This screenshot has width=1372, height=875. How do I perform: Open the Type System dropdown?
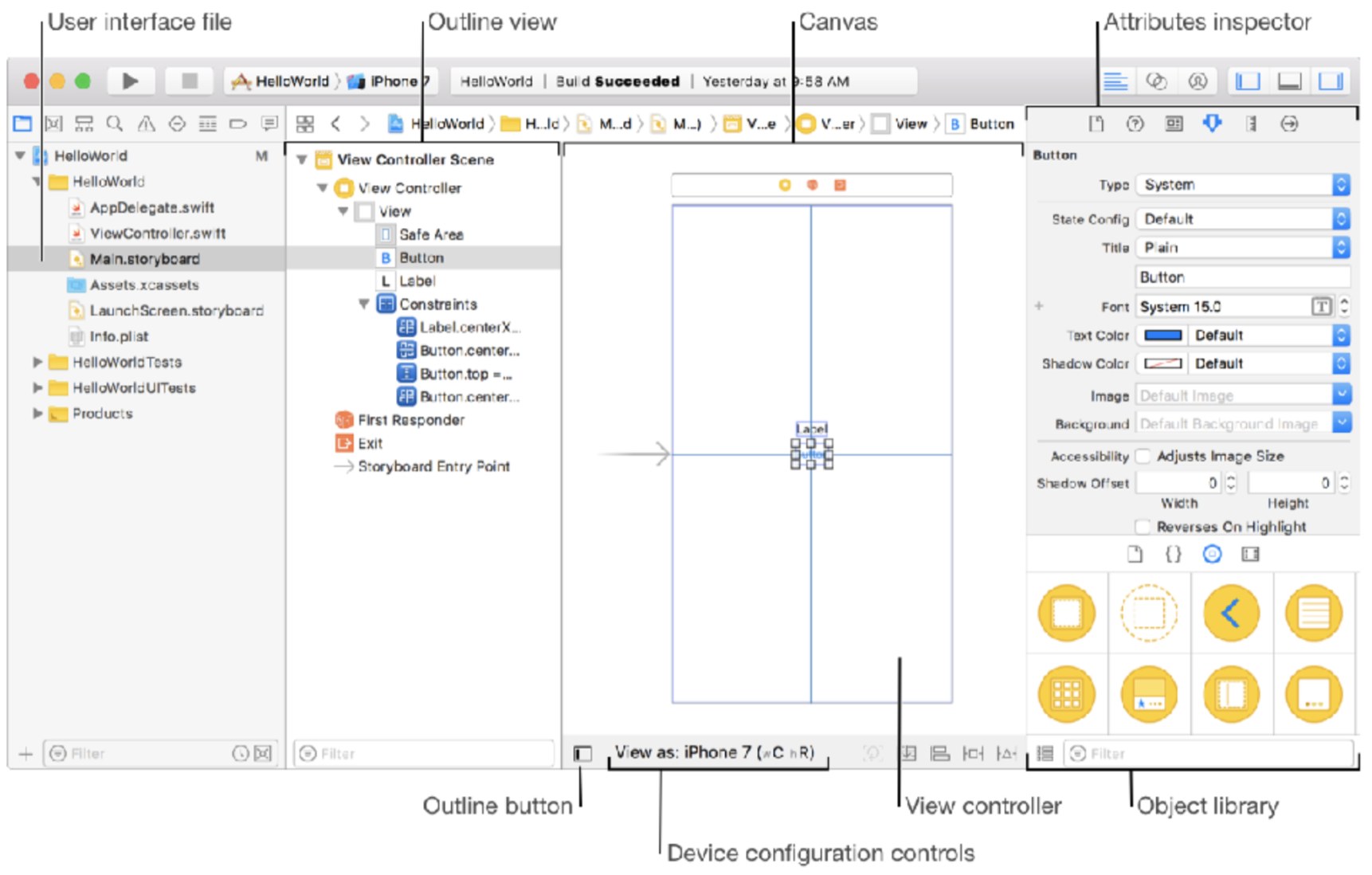tap(1242, 185)
